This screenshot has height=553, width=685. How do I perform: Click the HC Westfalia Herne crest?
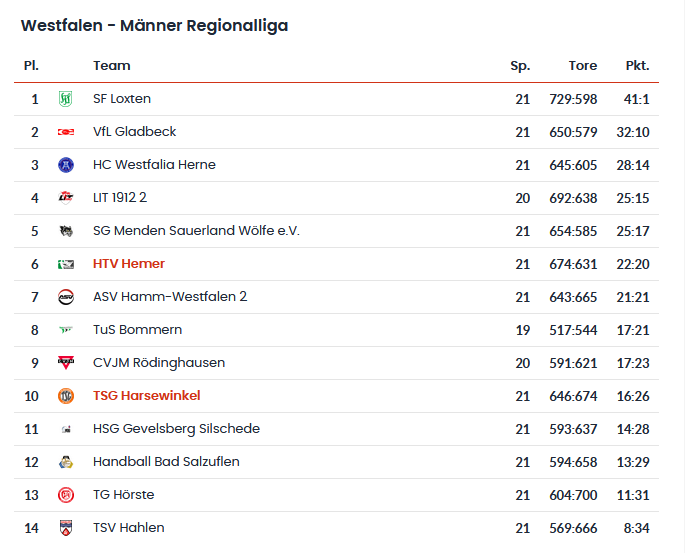pyautogui.click(x=66, y=165)
